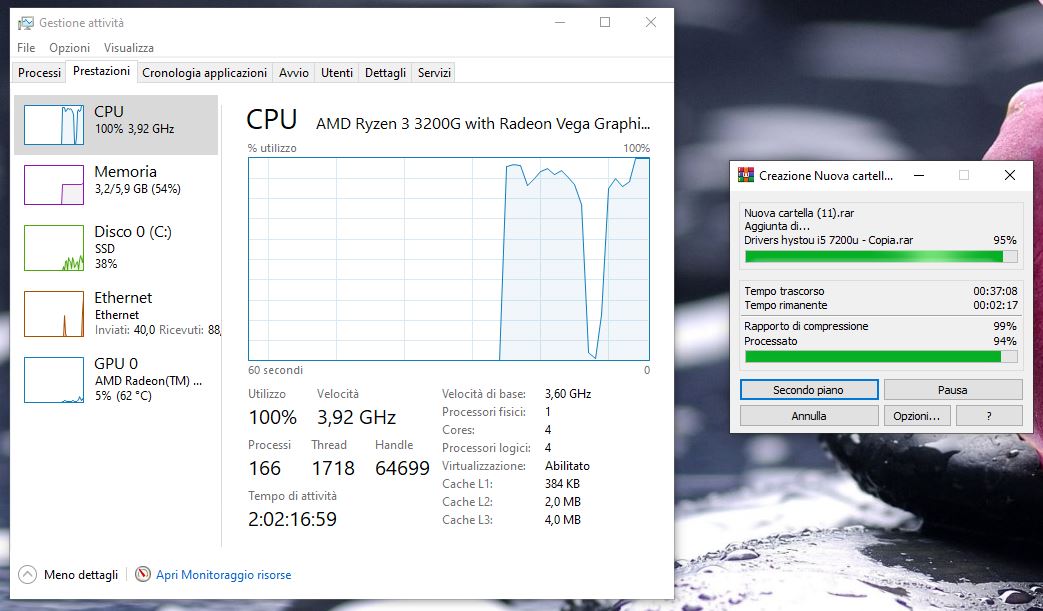Go to the Utenti tab
This screenshot has width=1043, height=611.
coord(337,72)
